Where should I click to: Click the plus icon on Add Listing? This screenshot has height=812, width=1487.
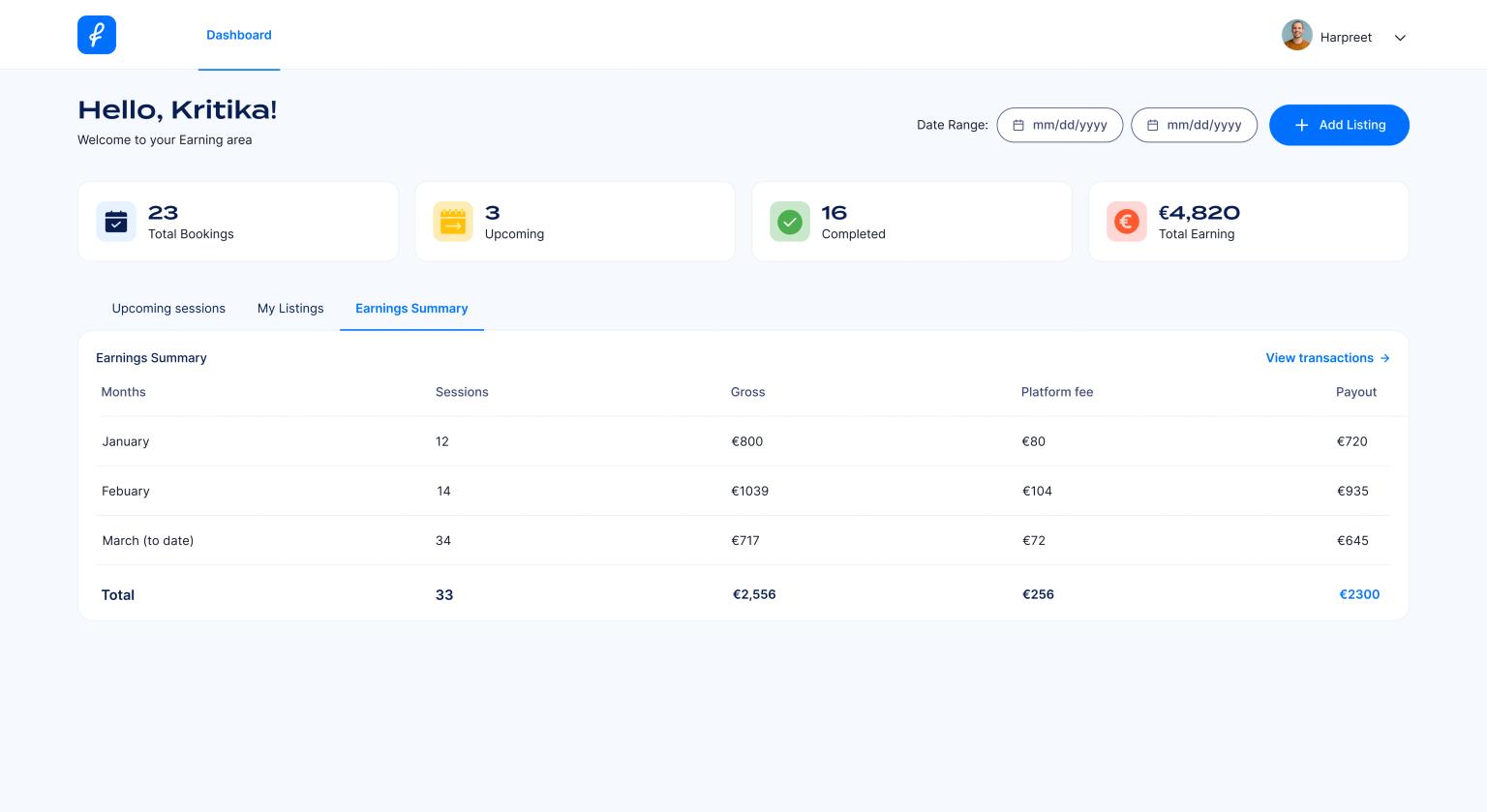coord(1302,125)
